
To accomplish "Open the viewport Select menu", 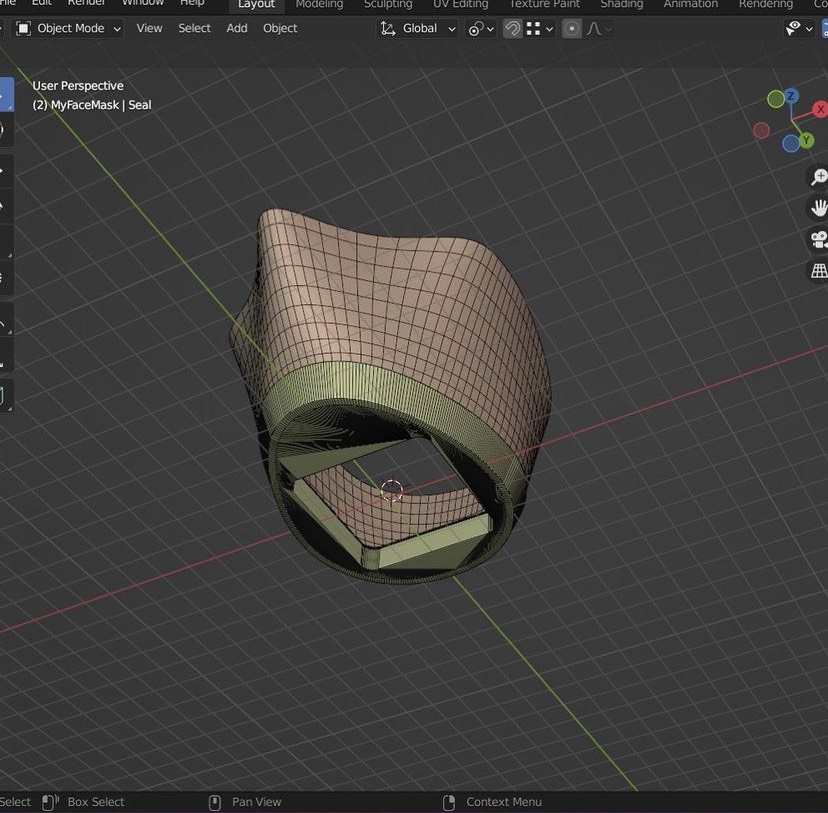I will coord(194,29).
